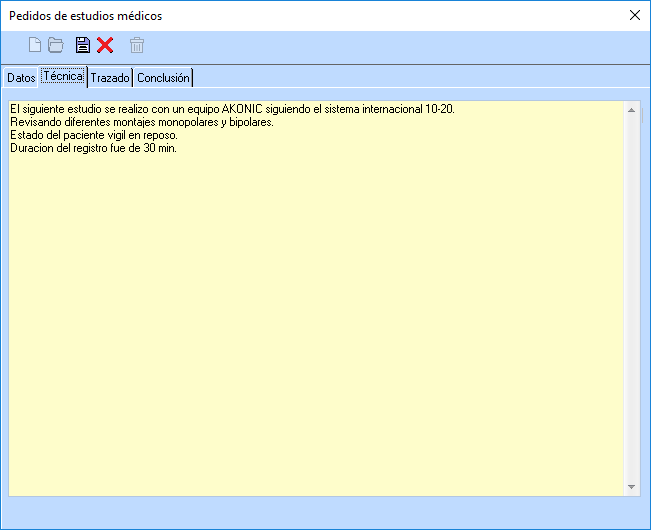Go to the Conclusión tab

[x=163, y=78]
